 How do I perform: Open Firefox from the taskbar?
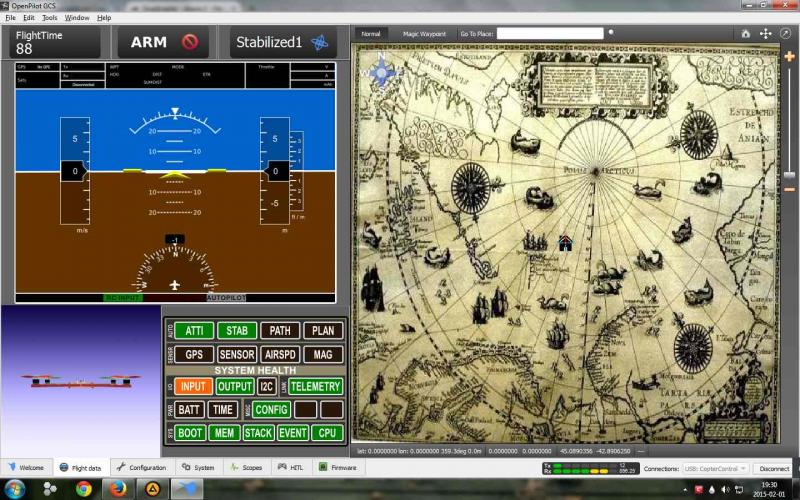pos(118,489)
